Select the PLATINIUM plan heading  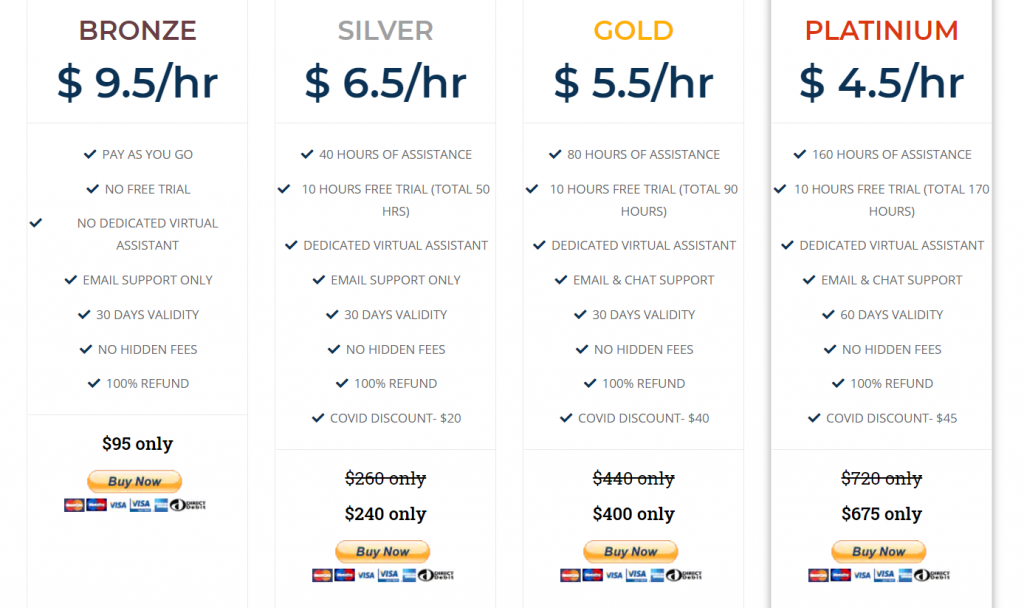pos(881,31)
